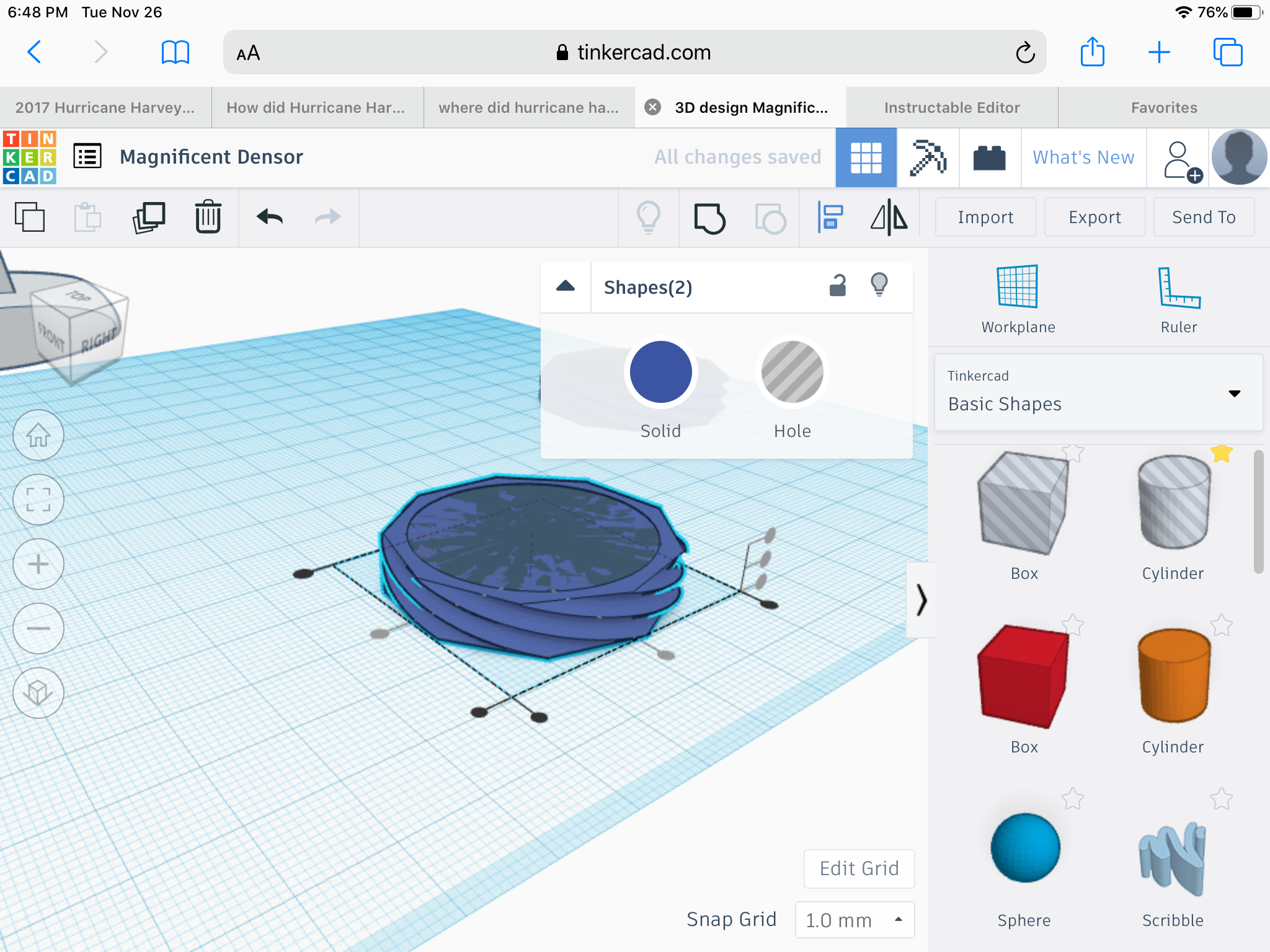Group the selected shapes
The height and width of the screenshot is (952, 1270).
click(709, 218)
